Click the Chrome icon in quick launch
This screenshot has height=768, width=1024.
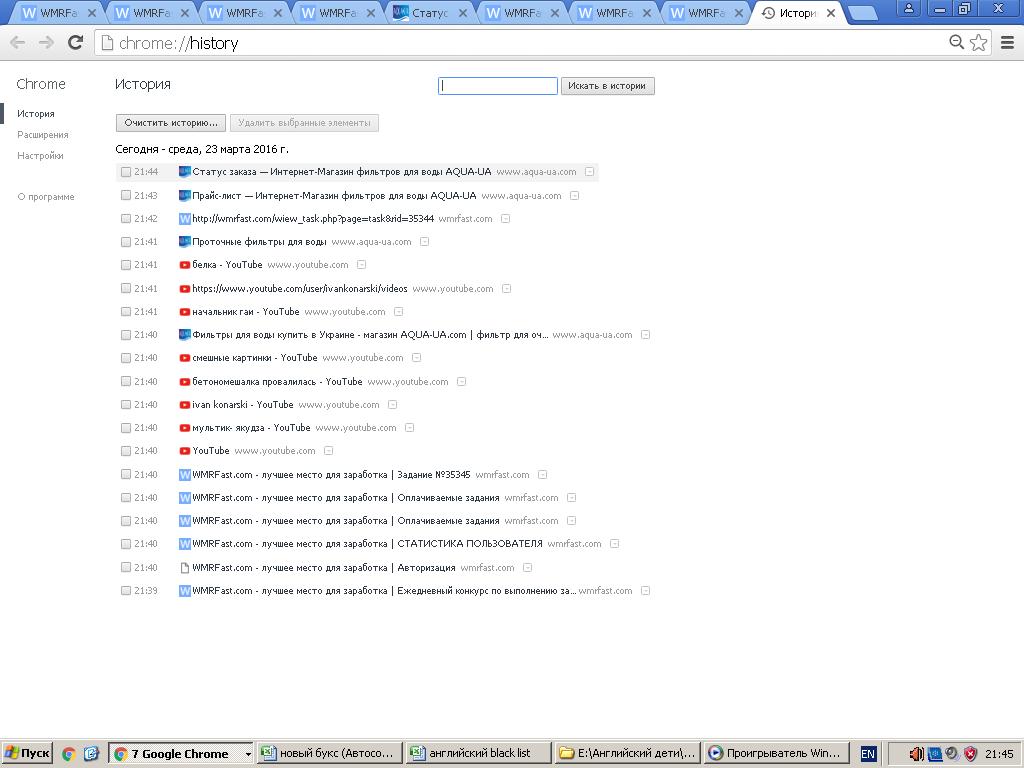(69, 754)
